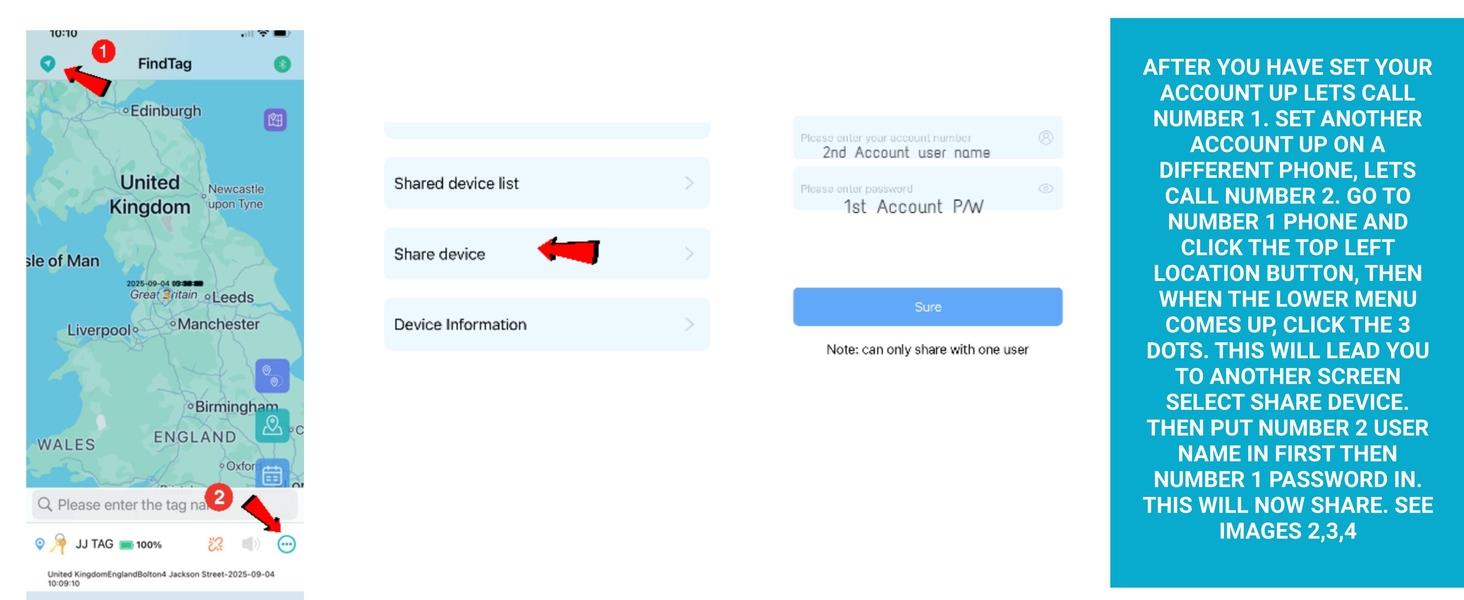Image resolution: width=1464 pixels, height=600 pixels.
Task: Click the United Kingdom map label
Action: 150,195
